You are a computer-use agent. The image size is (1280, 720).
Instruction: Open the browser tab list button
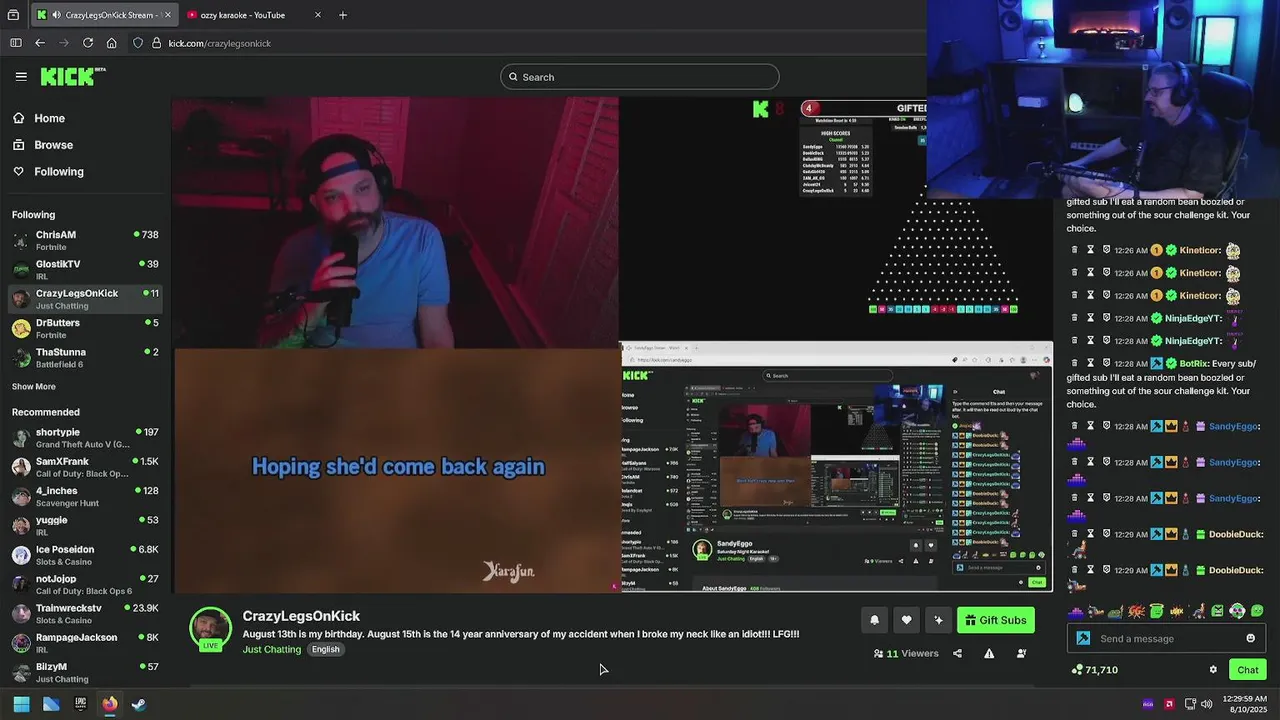click(x=13, y=15)
